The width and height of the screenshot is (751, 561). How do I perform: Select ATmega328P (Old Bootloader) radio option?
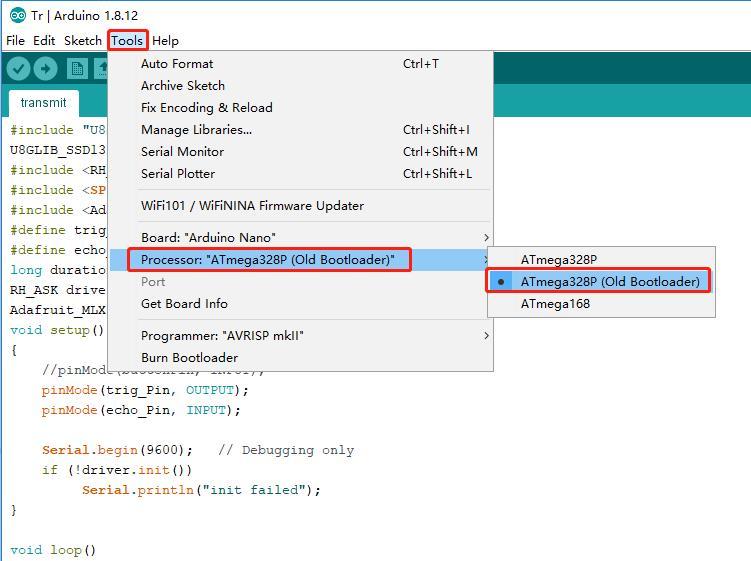point(602,282)
